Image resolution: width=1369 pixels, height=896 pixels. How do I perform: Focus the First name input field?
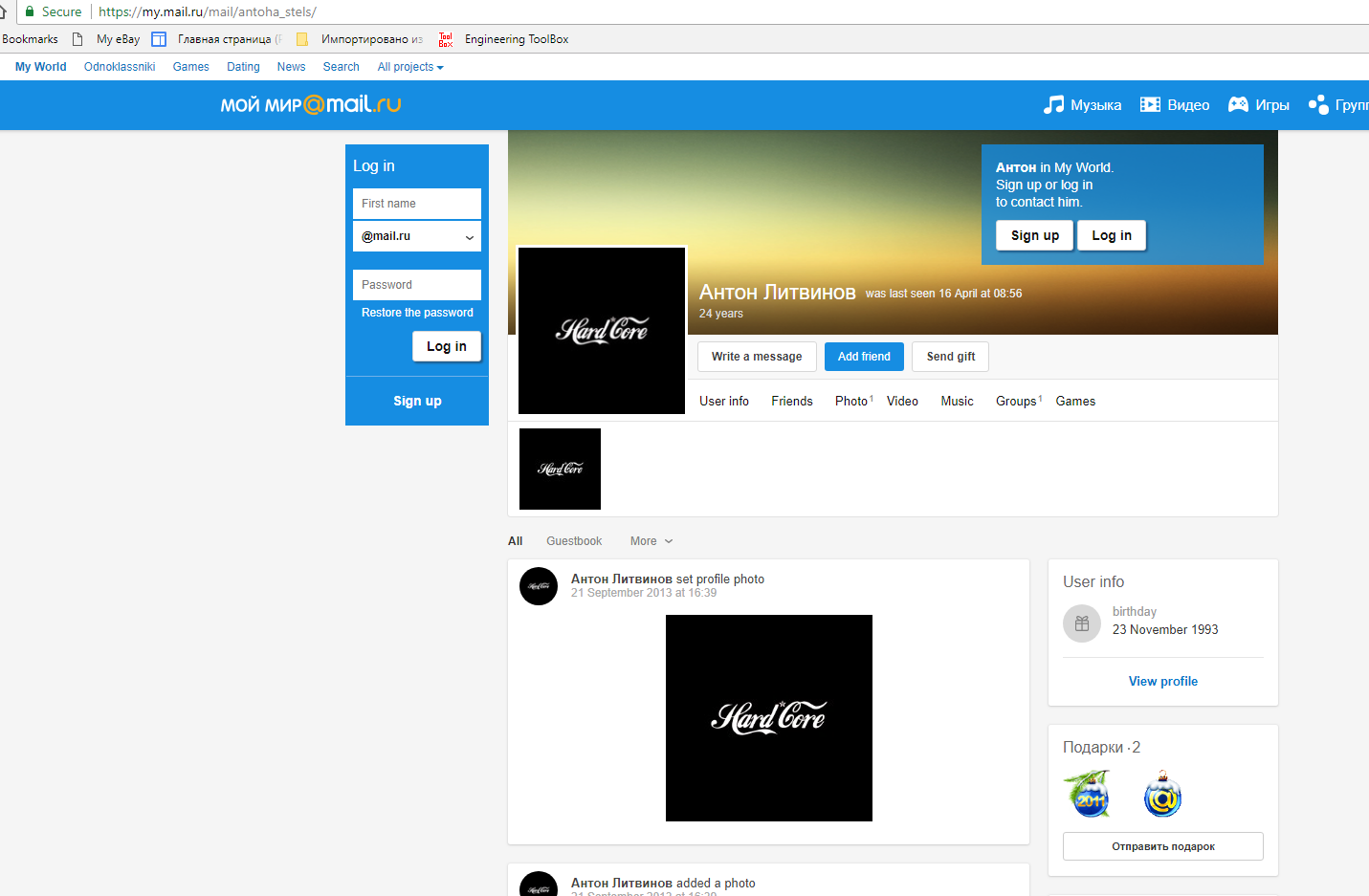coord(417,204)
